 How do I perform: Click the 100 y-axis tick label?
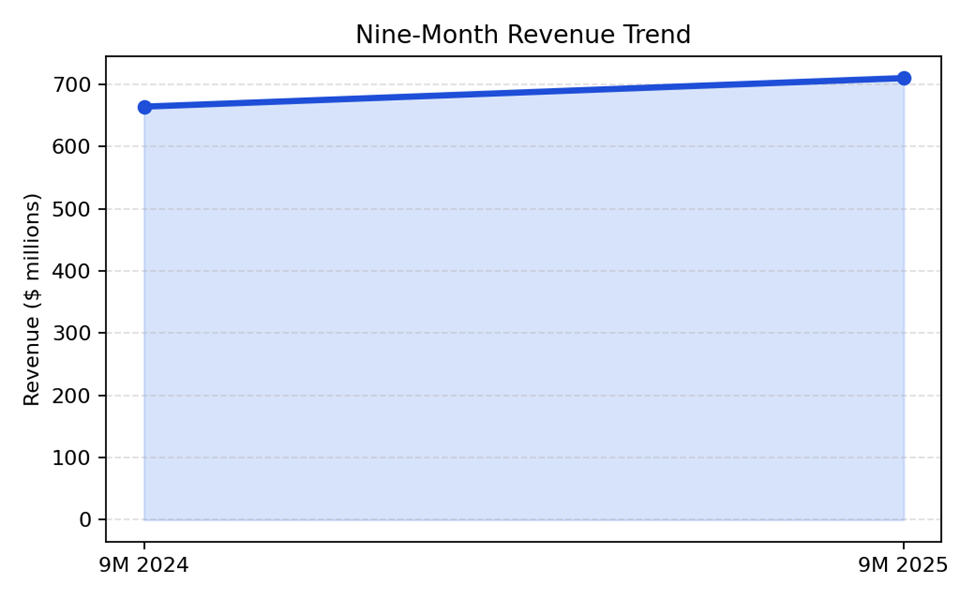coord(72,458)
